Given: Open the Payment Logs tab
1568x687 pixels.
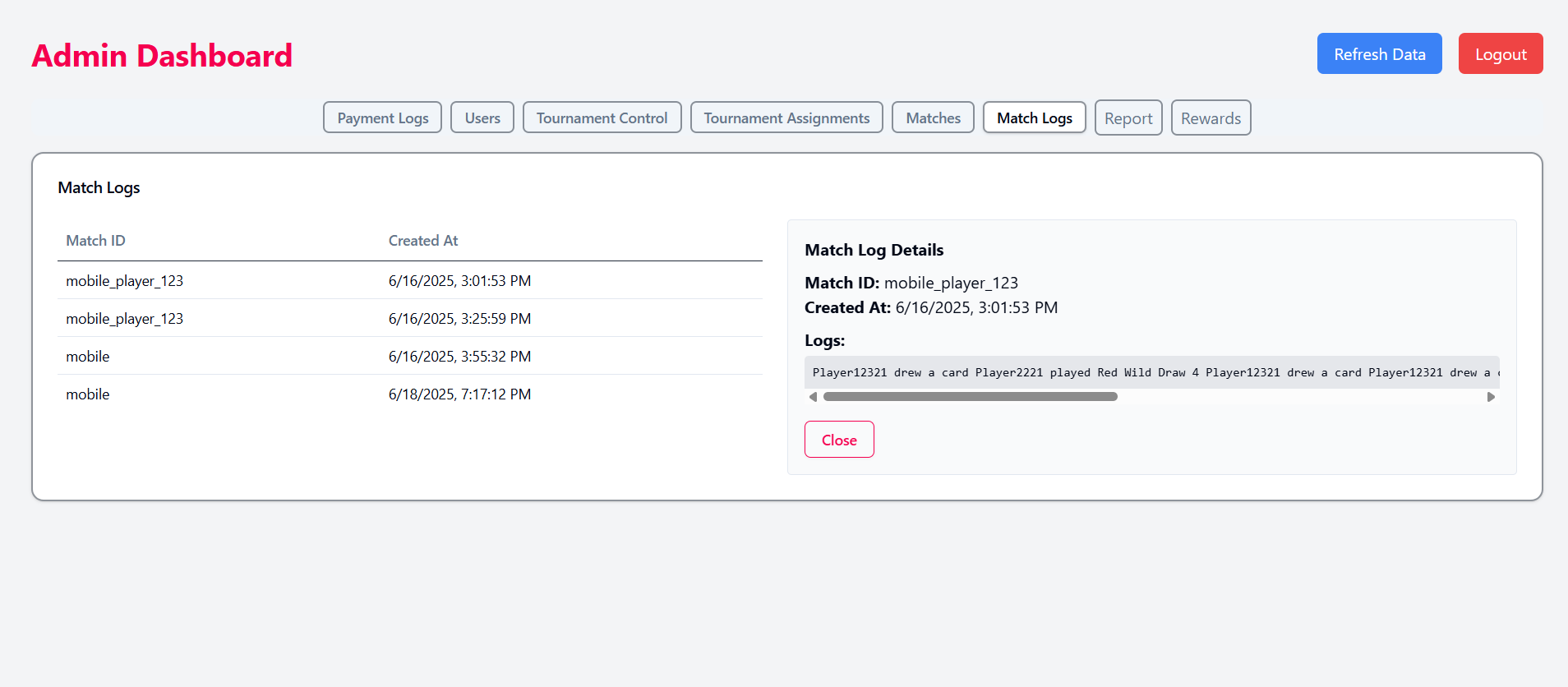Looking at the screenshot, I should [383, 118].
